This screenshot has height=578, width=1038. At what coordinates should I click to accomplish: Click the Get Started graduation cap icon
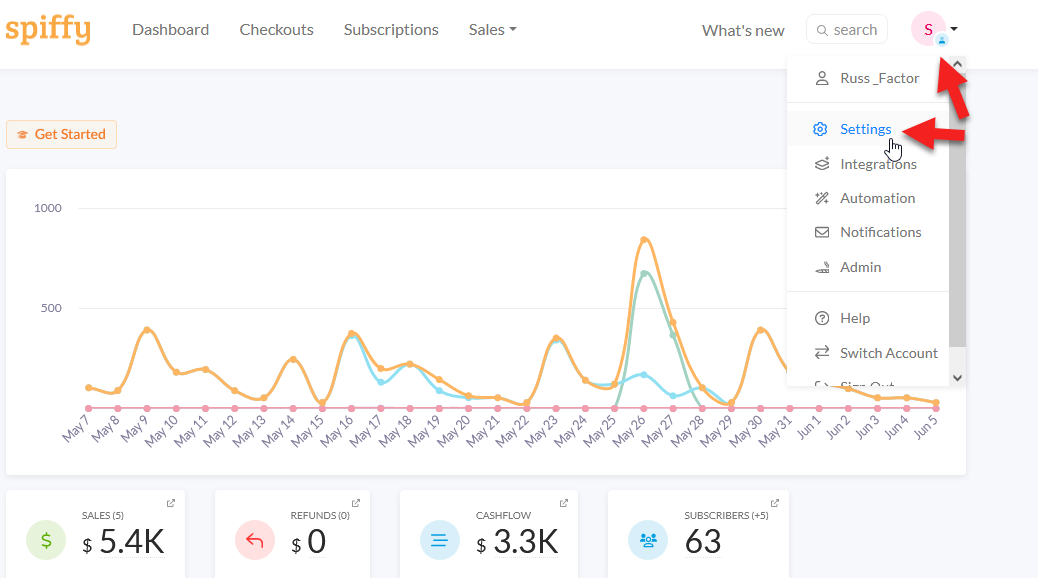(23, 134)
